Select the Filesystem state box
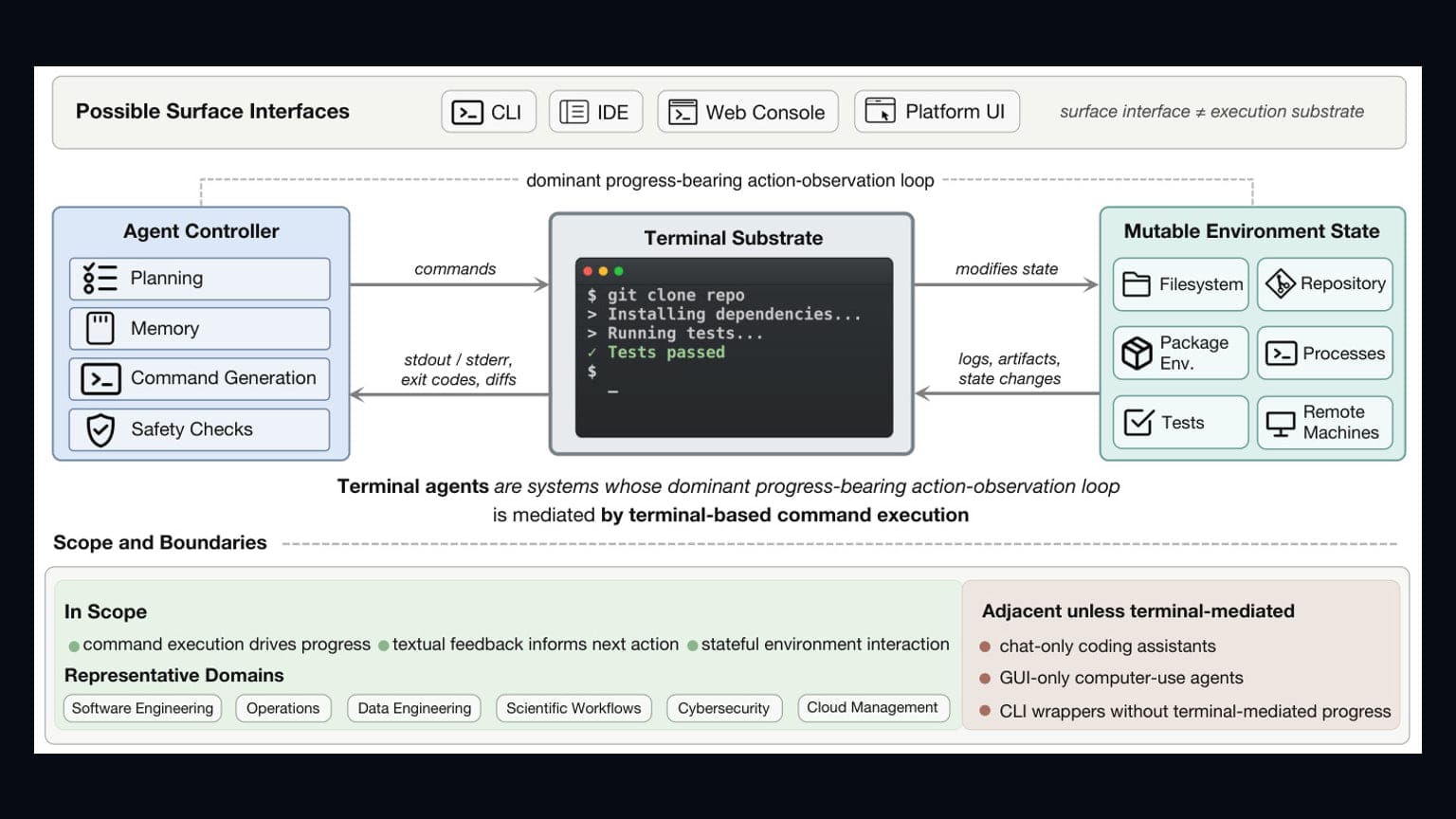1456x819 pixels. pos(1181,284)
